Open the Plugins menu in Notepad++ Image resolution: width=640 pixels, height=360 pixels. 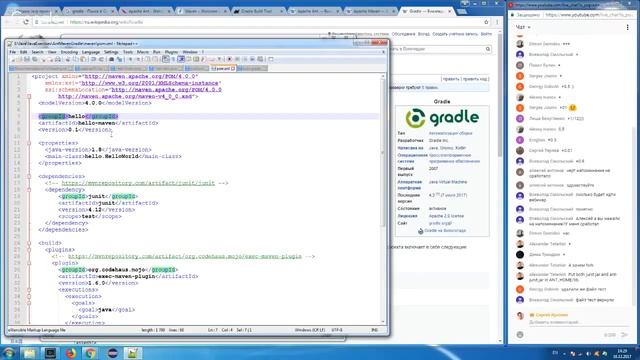pyautogui.click(x=171, y=52)
